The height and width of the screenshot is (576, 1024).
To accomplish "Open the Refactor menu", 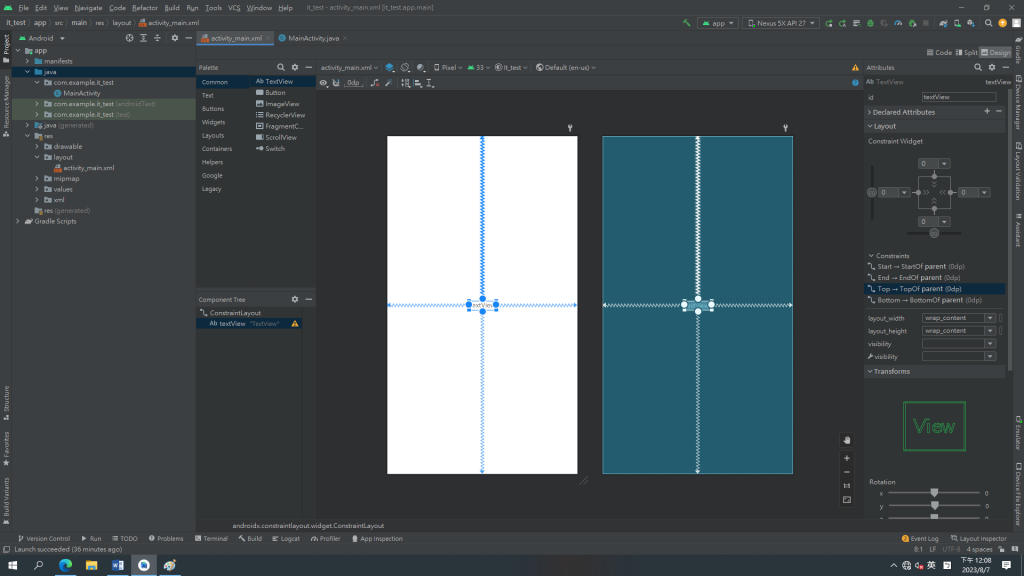I will pos(144,7).
